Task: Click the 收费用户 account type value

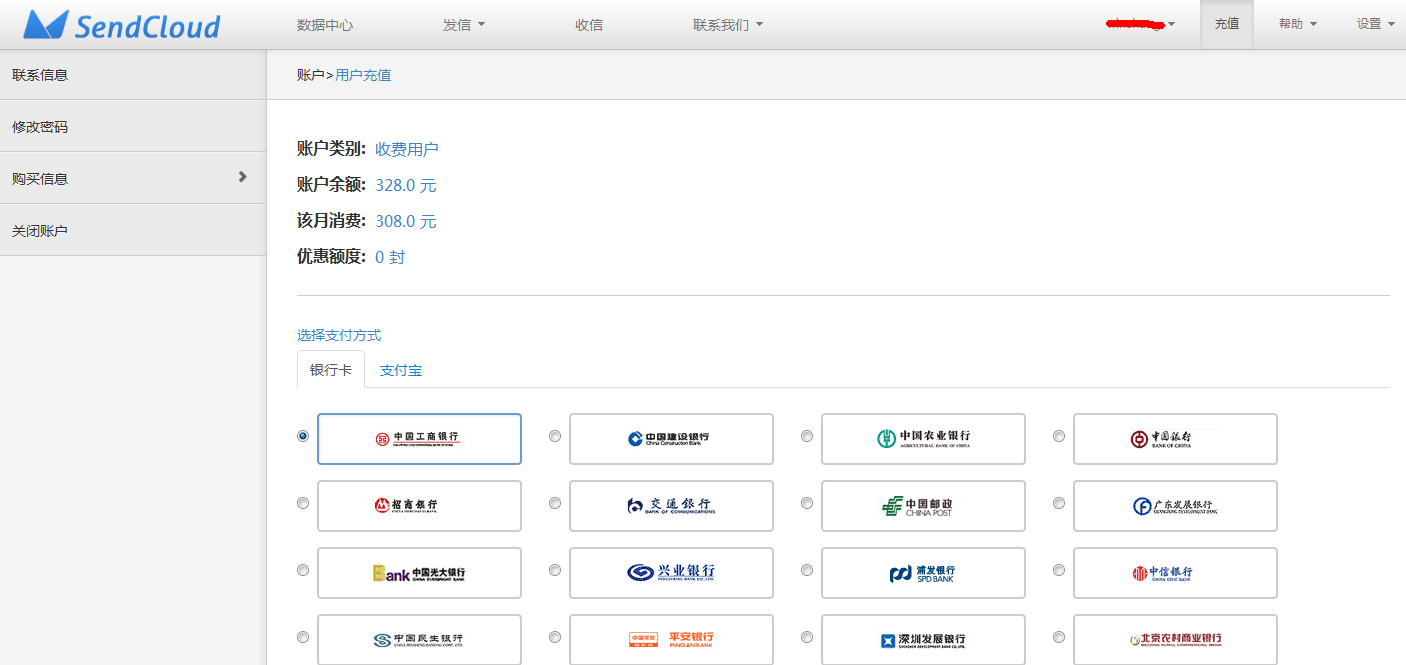Action: tap(407, 149)
